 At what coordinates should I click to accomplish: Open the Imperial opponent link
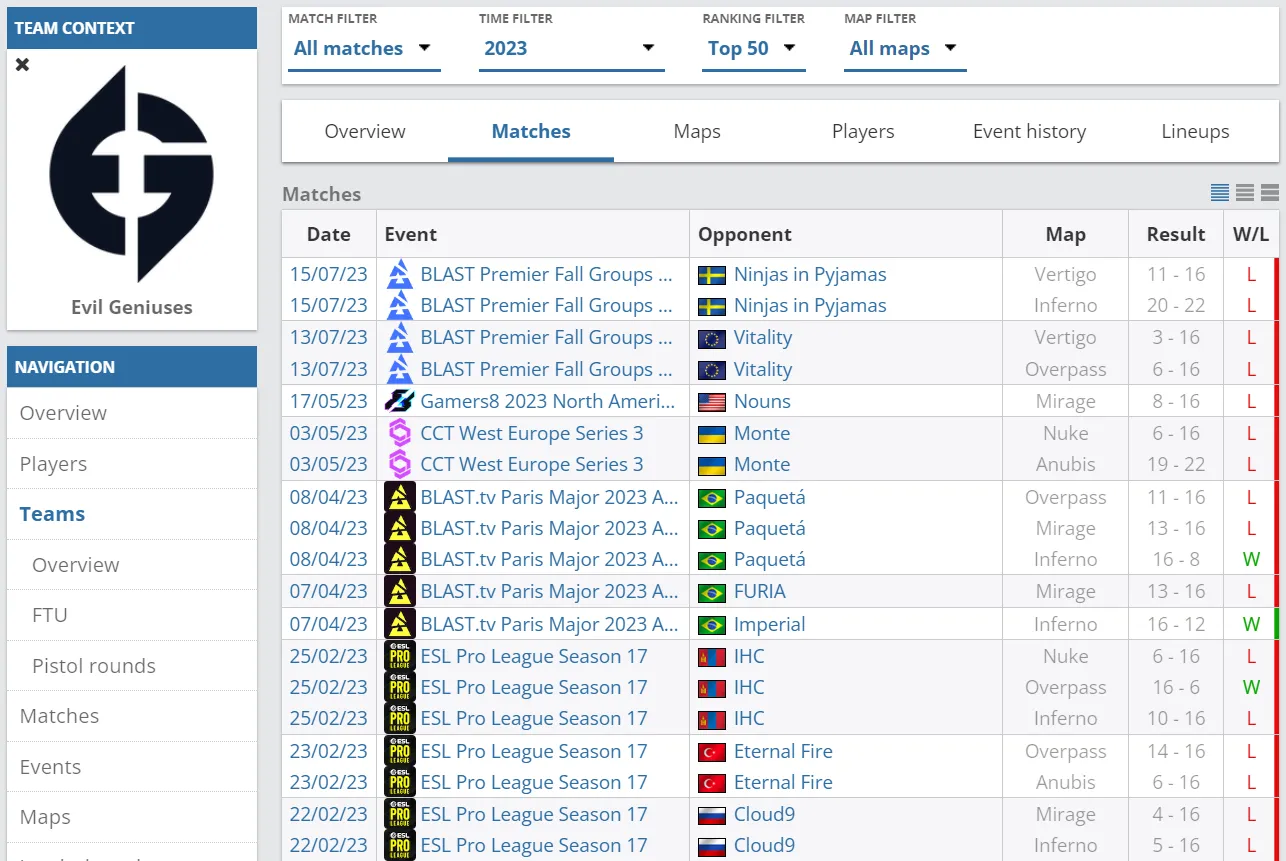[x=769, y=625]
